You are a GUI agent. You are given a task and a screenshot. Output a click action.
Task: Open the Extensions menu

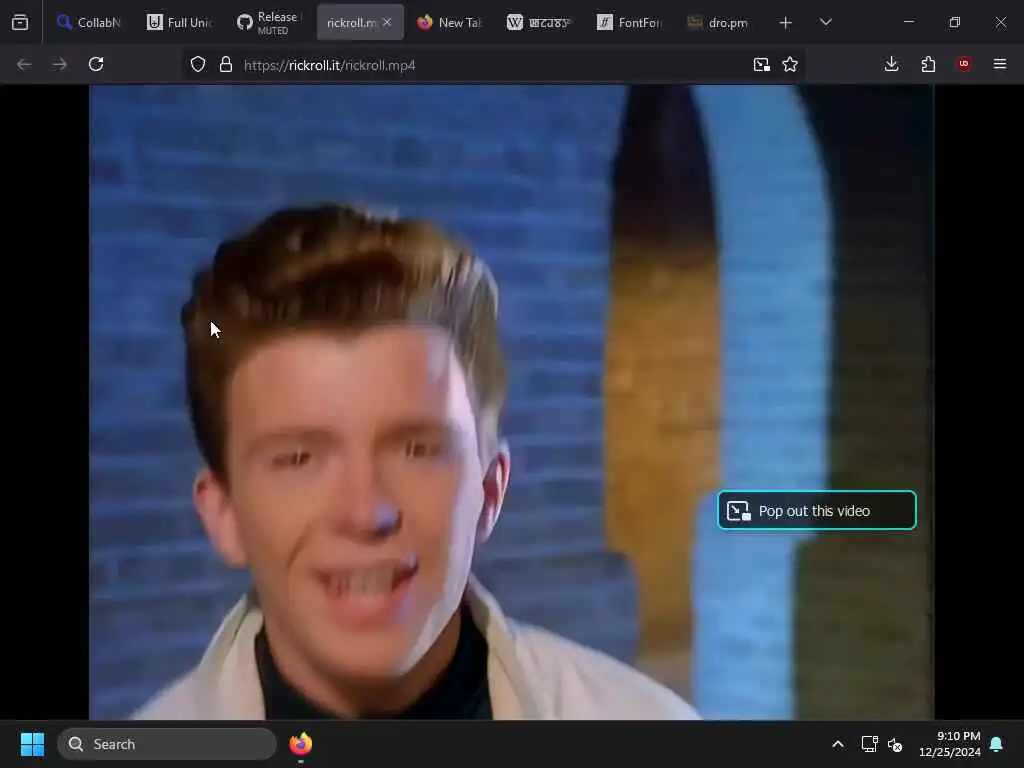coord(928,65)
